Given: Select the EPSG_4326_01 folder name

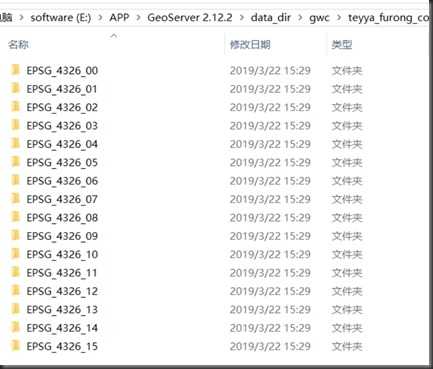Looking at the screenshot, I should [62, 89].
